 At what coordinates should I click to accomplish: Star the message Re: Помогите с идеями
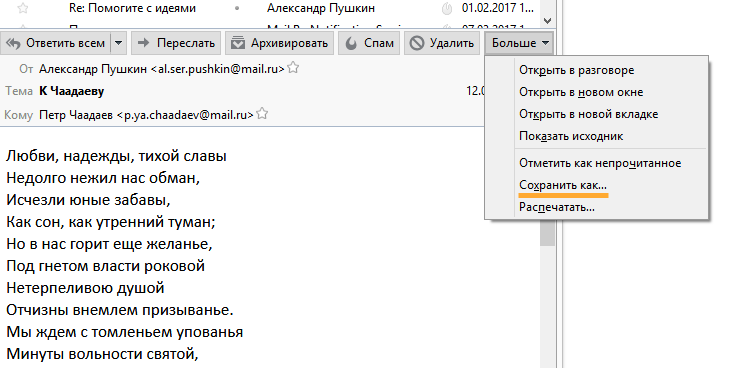tap(23, 8)
